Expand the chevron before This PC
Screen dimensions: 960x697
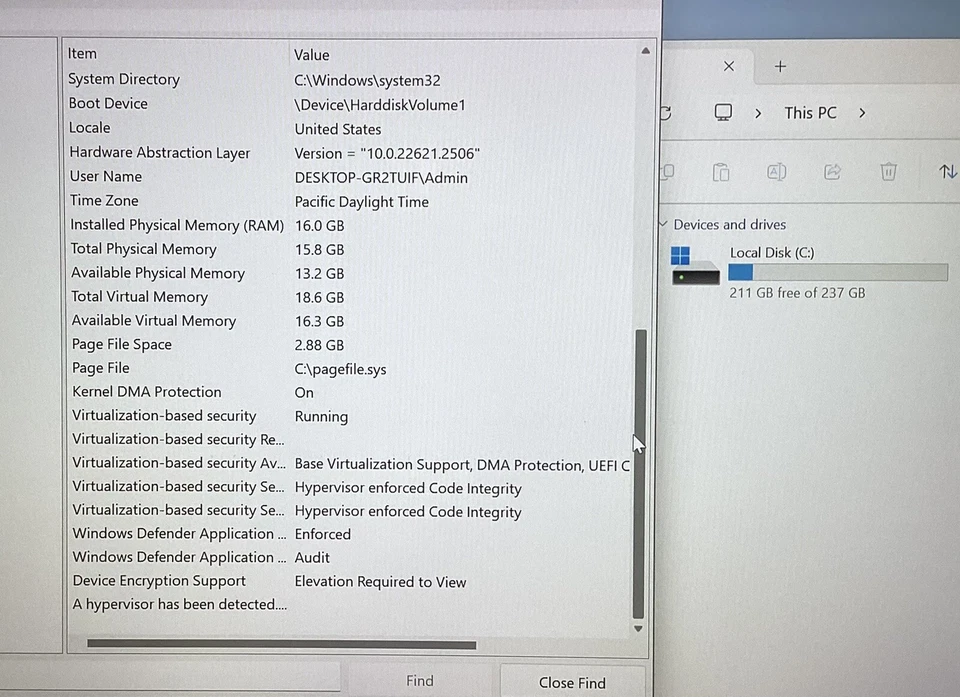(x=758, y=113)
